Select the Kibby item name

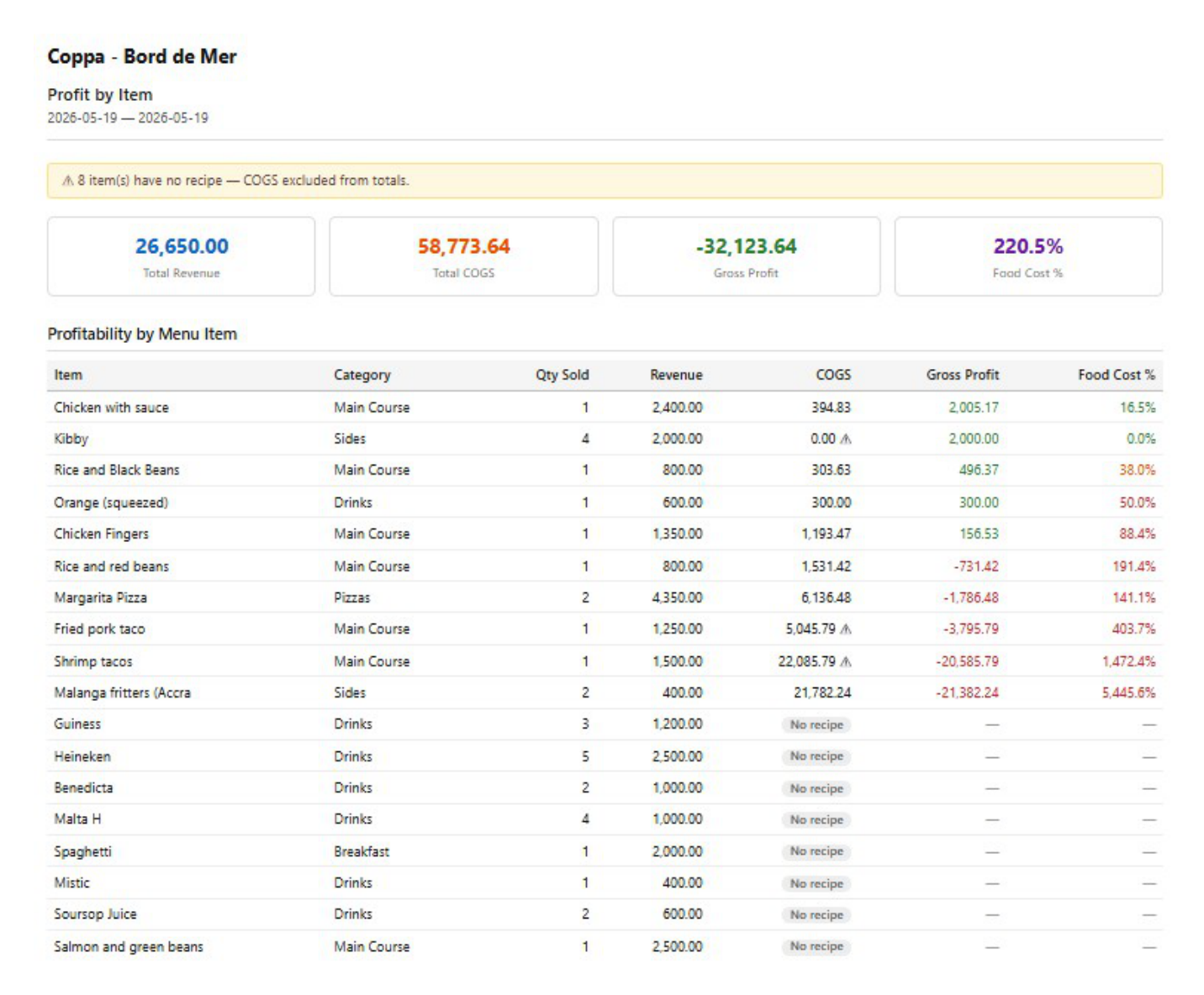coord(71,439)
